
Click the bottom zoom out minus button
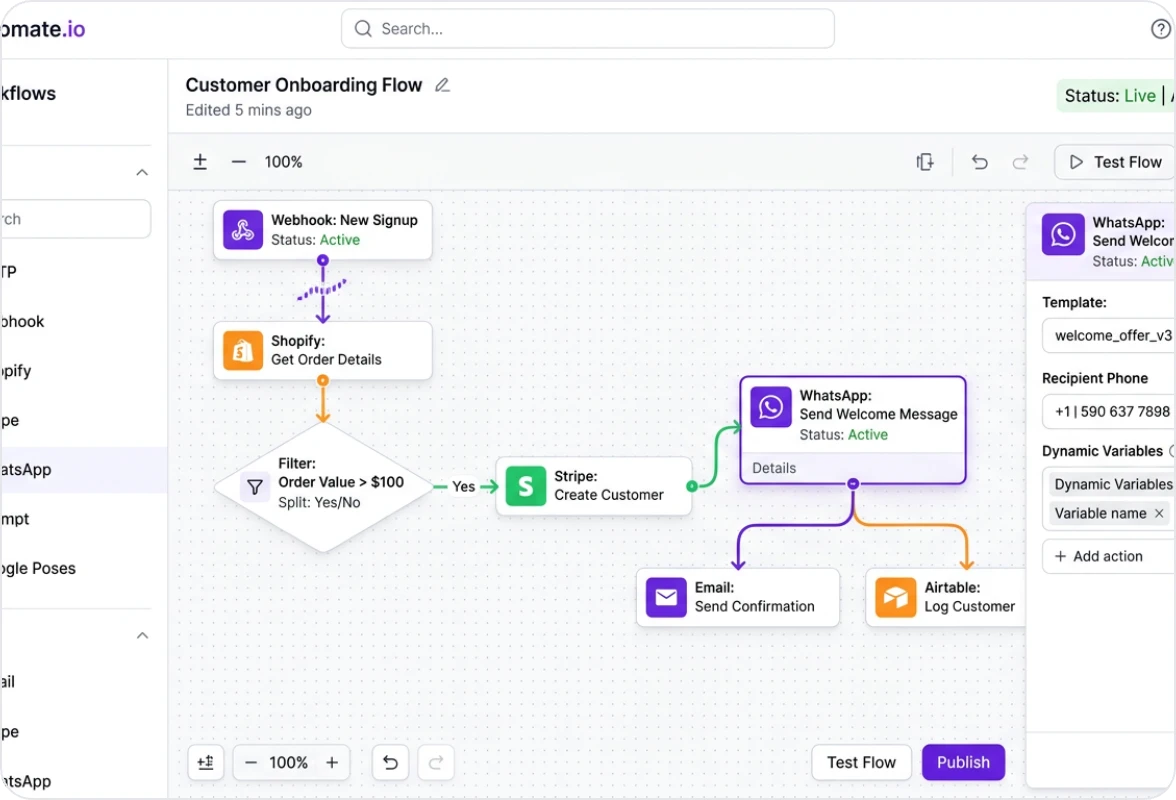click(x=251, y=763)
